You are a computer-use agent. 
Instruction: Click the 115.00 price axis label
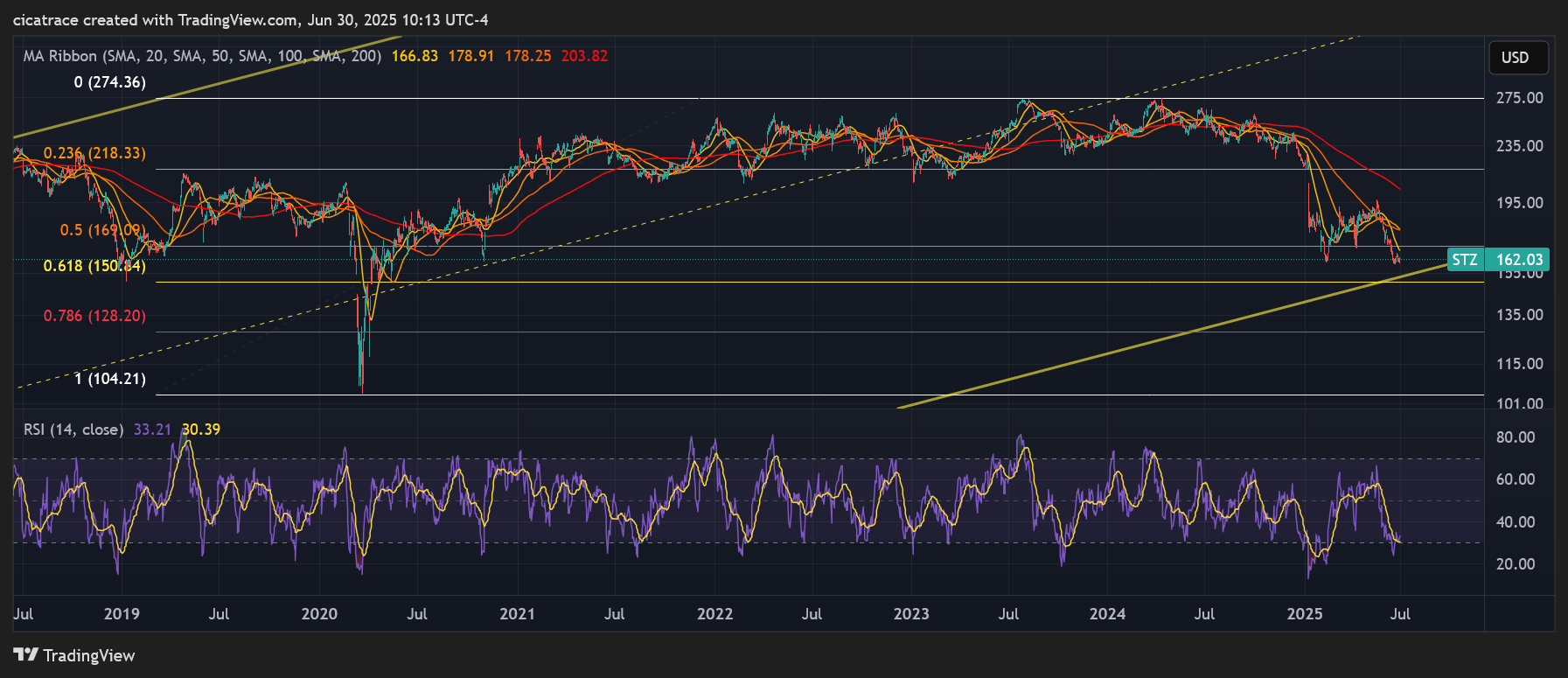point(1520,364)
